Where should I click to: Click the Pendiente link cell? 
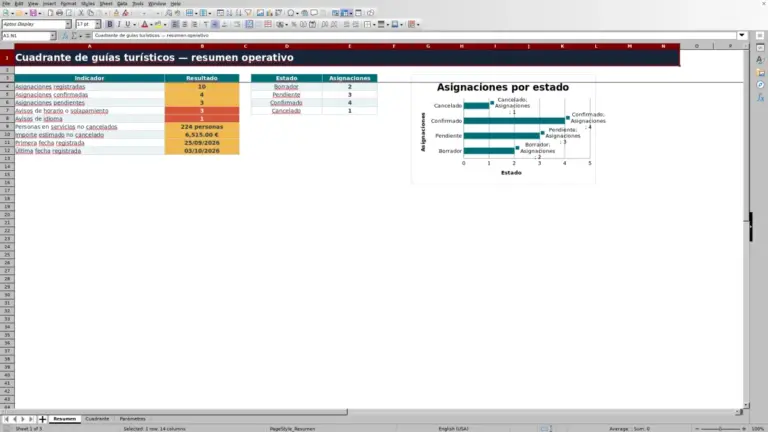point(286,95)
